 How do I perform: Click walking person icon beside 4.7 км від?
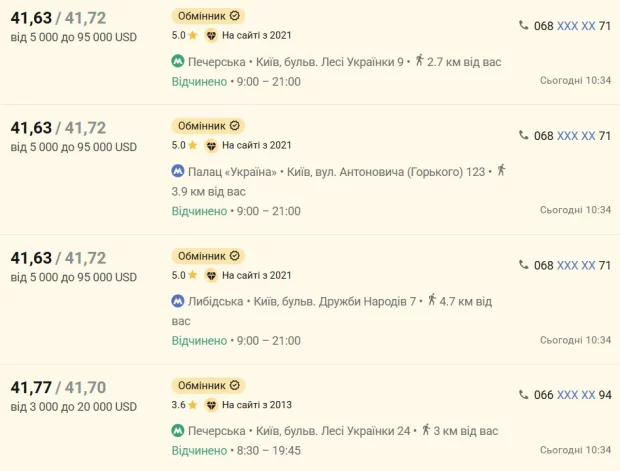432,300
